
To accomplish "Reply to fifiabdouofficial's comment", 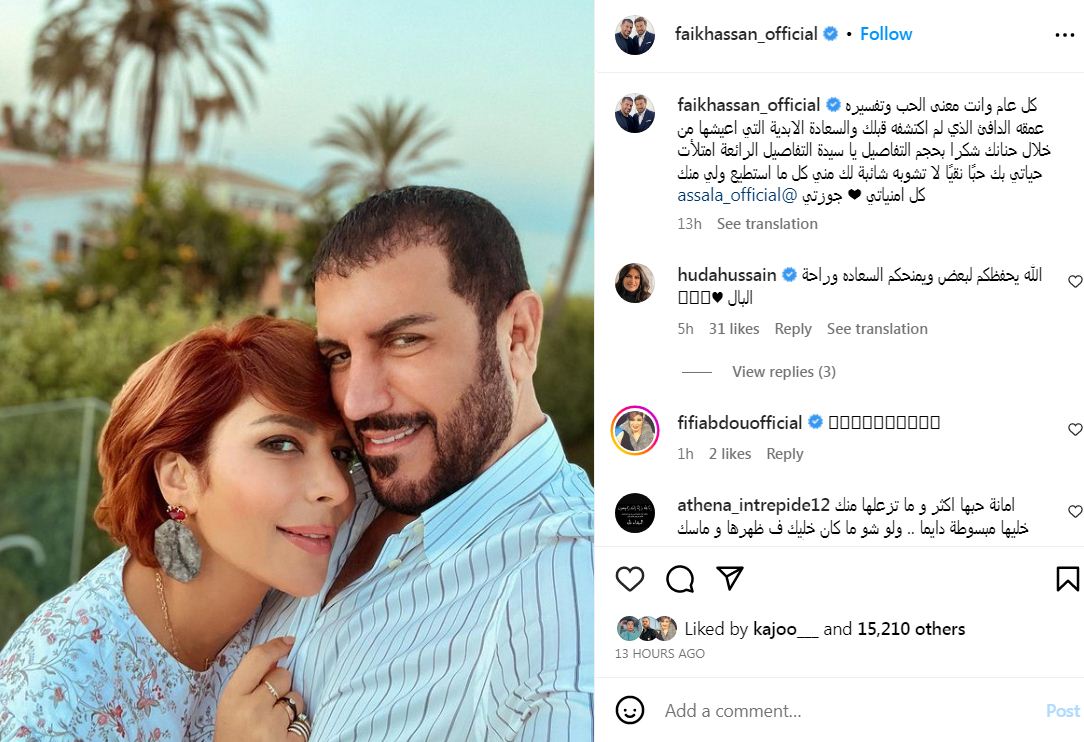I will click(785, 454).
